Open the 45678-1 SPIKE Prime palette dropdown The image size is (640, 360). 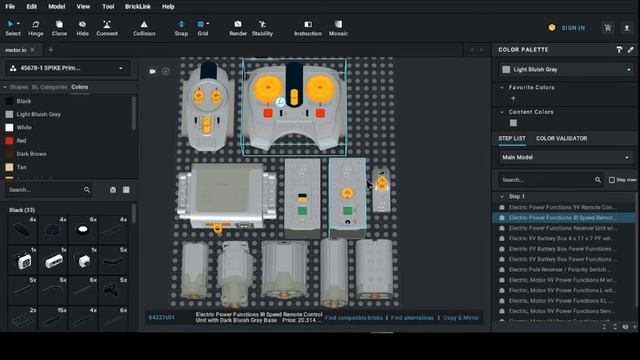point(67,68)
